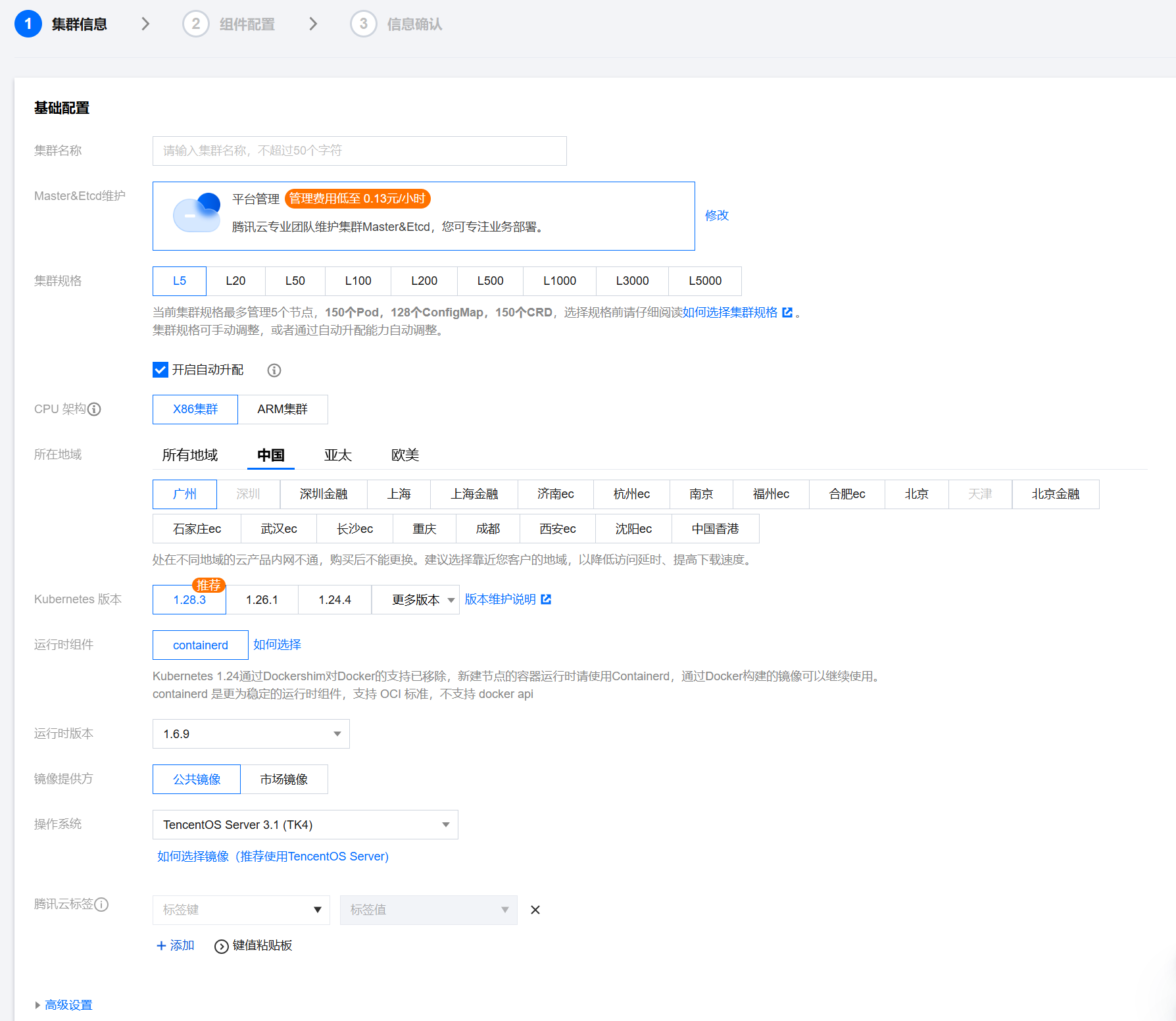
Task: Select 上海金融 region
Action: [x=474, y=494]
